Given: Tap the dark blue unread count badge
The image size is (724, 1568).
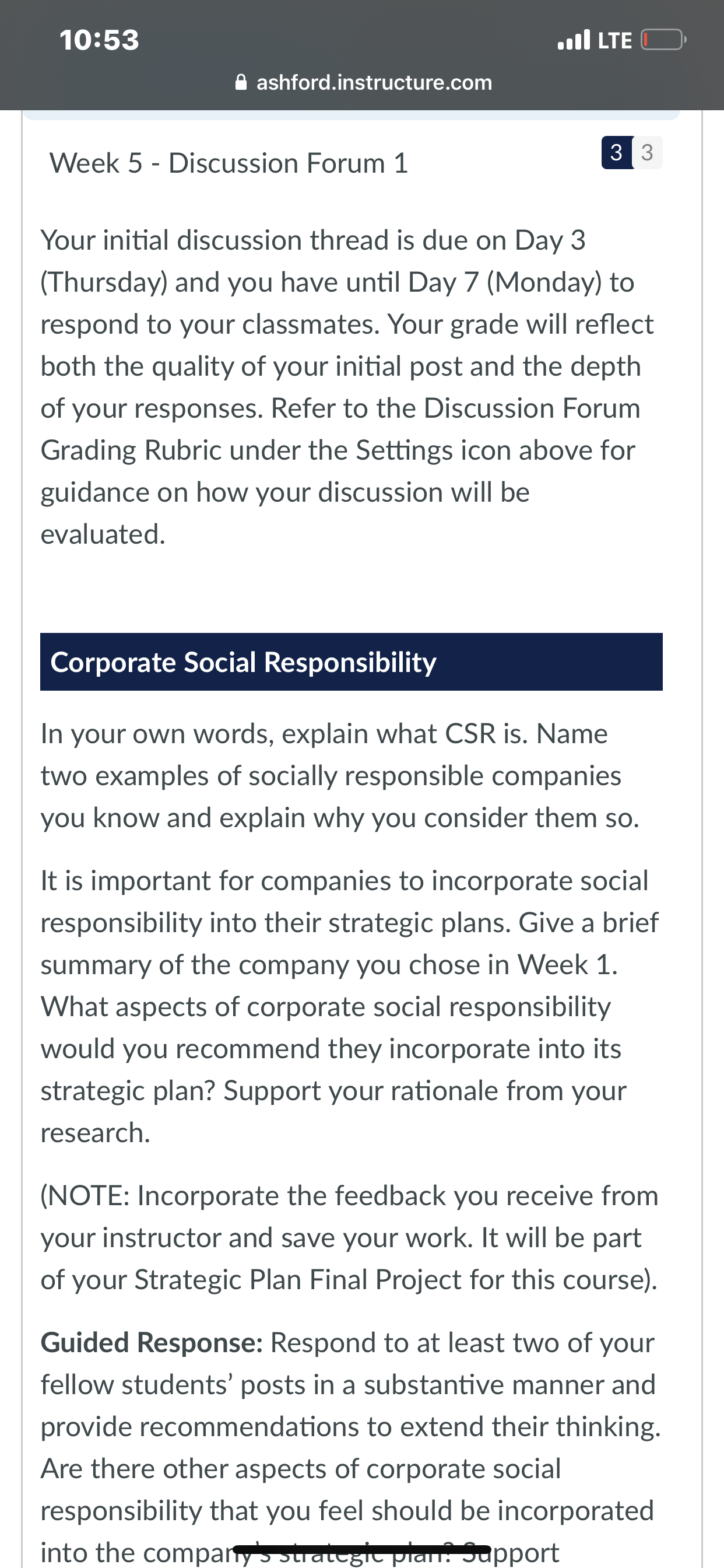Looking at the screenshot, I should pyautogui.click(x=616, y=152).
